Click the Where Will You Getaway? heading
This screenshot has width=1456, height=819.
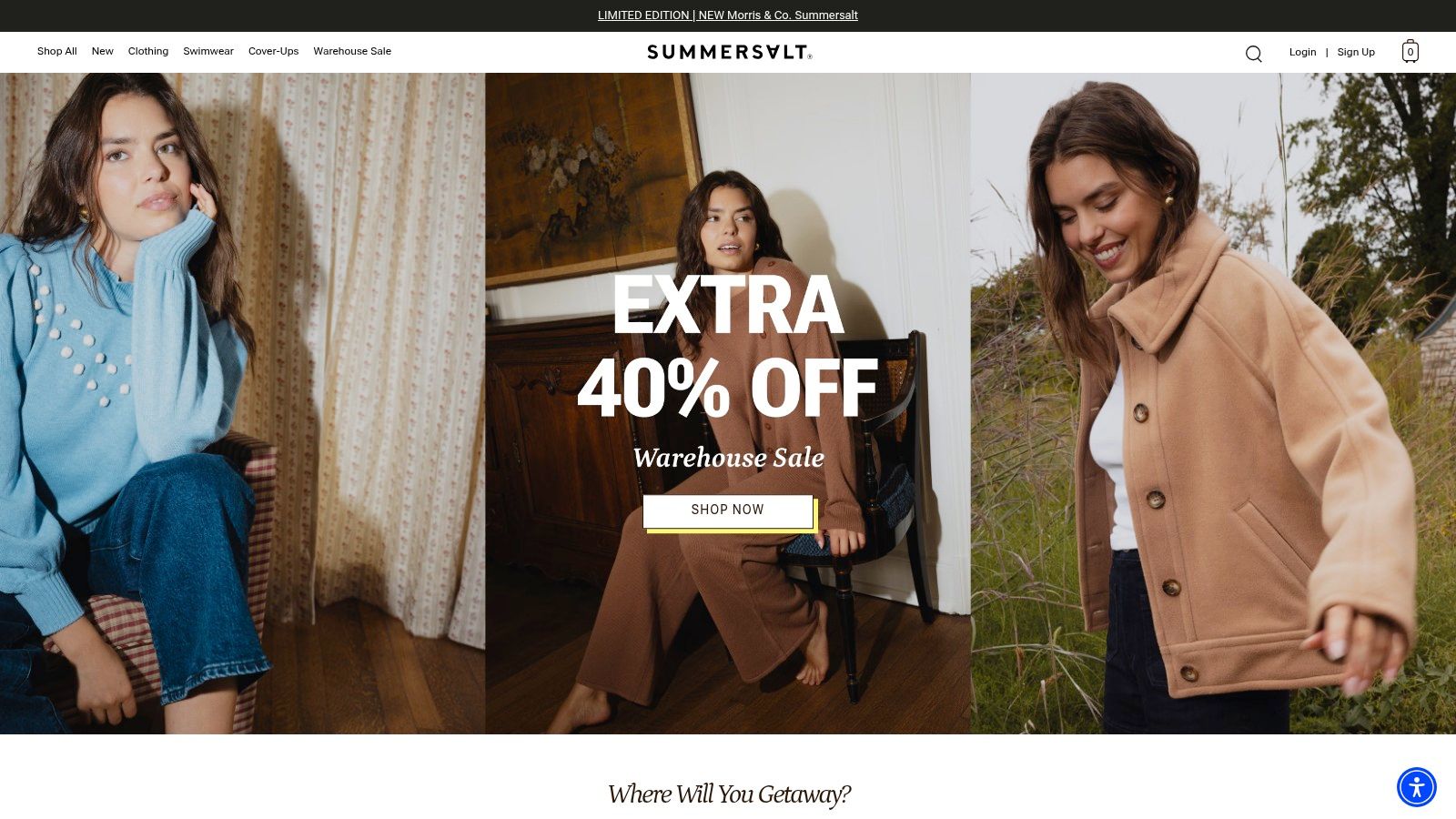pos(729,794)
